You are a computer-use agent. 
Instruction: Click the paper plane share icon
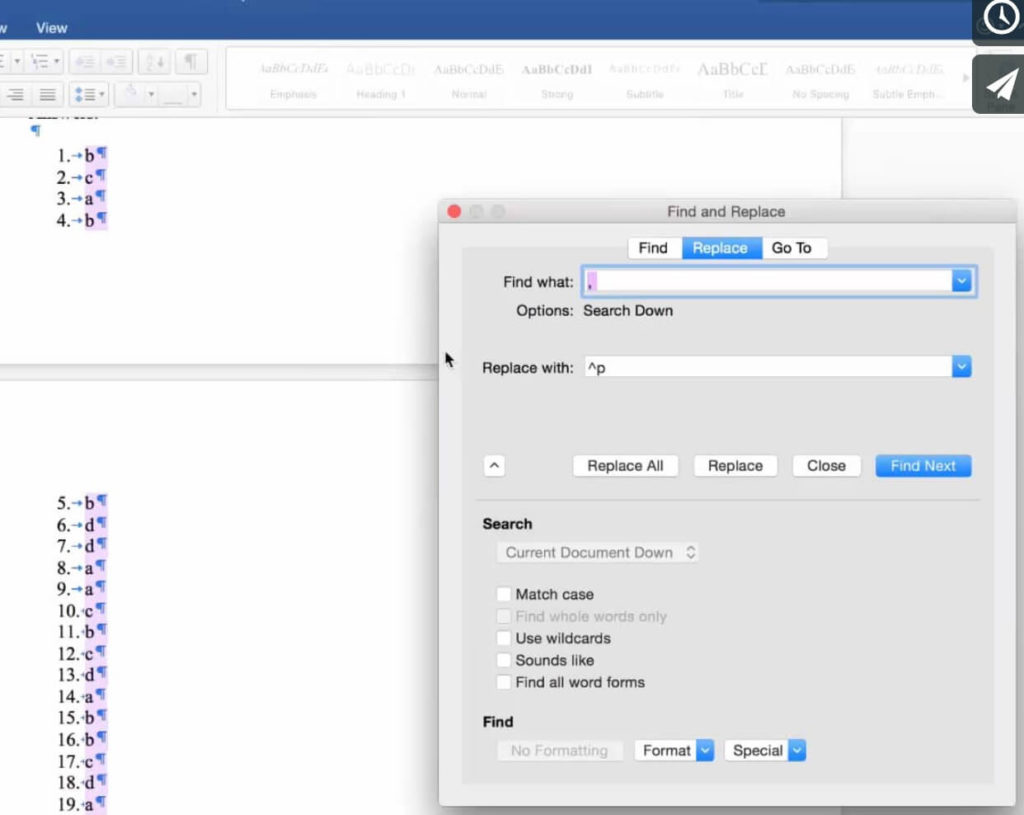1000,85
